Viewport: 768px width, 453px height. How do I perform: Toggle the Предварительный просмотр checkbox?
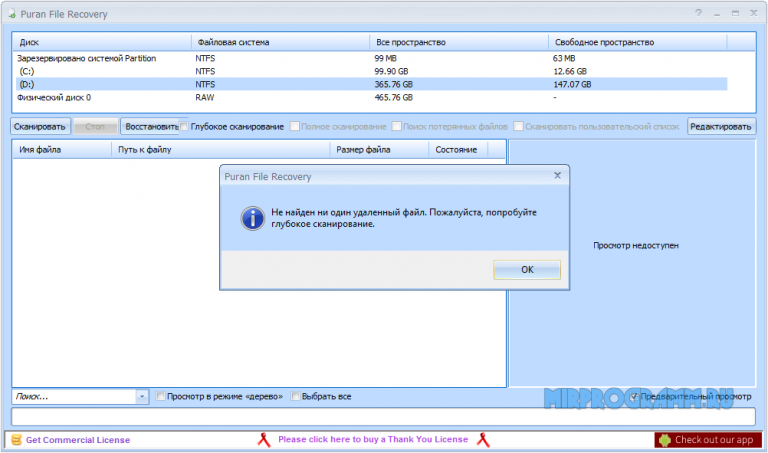coord(634,396)
